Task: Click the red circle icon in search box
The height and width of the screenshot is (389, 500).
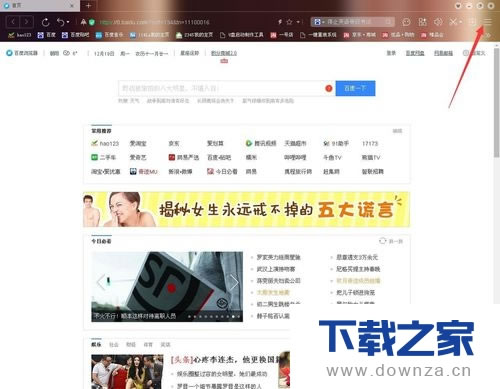Action: [x=329, y=88]
